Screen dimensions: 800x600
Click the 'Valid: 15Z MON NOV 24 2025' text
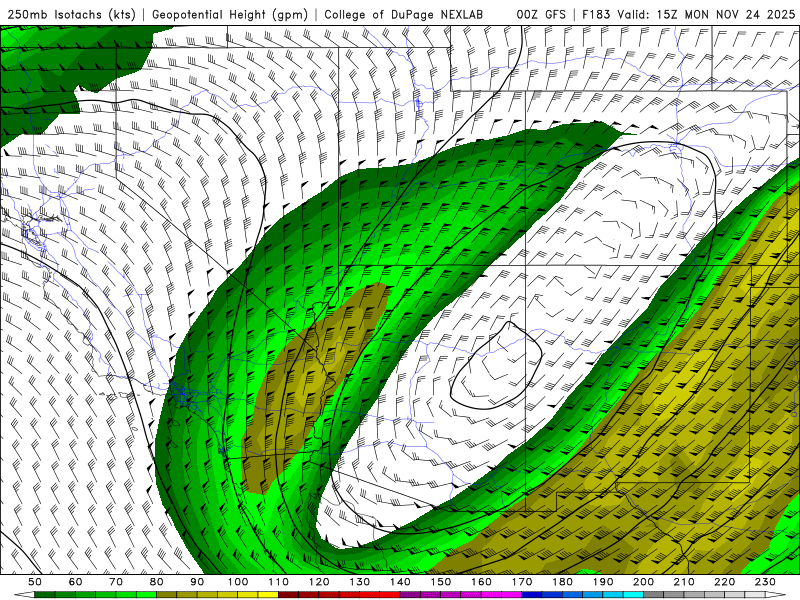coord(706,15)
